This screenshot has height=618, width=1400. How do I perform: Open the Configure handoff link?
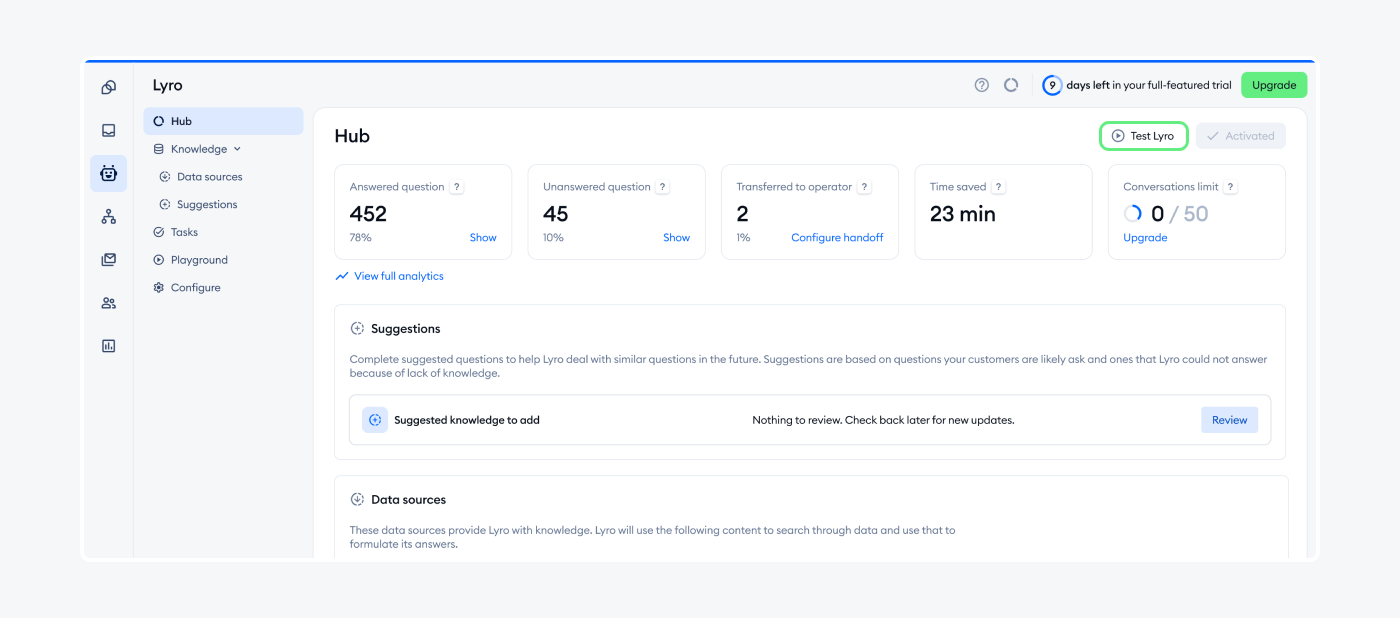tap(837, 238)
